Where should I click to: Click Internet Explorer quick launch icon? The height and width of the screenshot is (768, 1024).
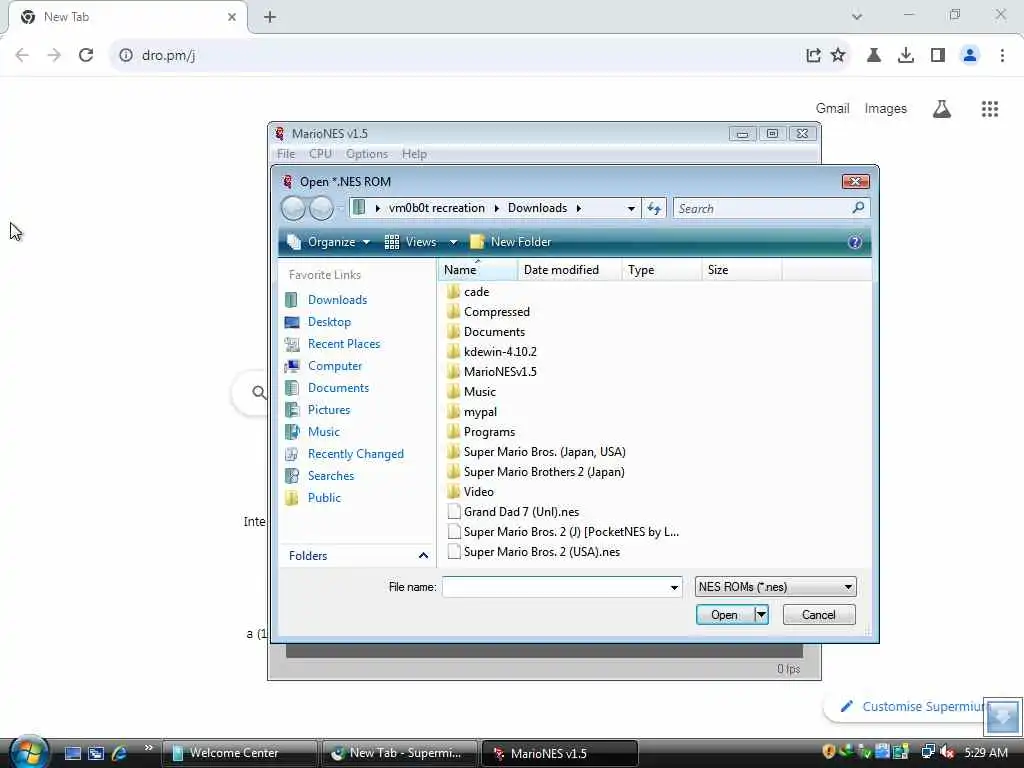(x=120, y=753)
